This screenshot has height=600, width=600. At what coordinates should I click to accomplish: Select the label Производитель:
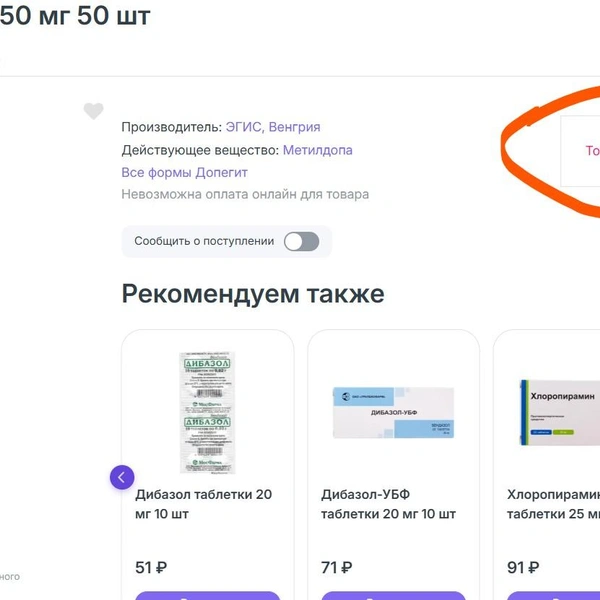point(172,127)
